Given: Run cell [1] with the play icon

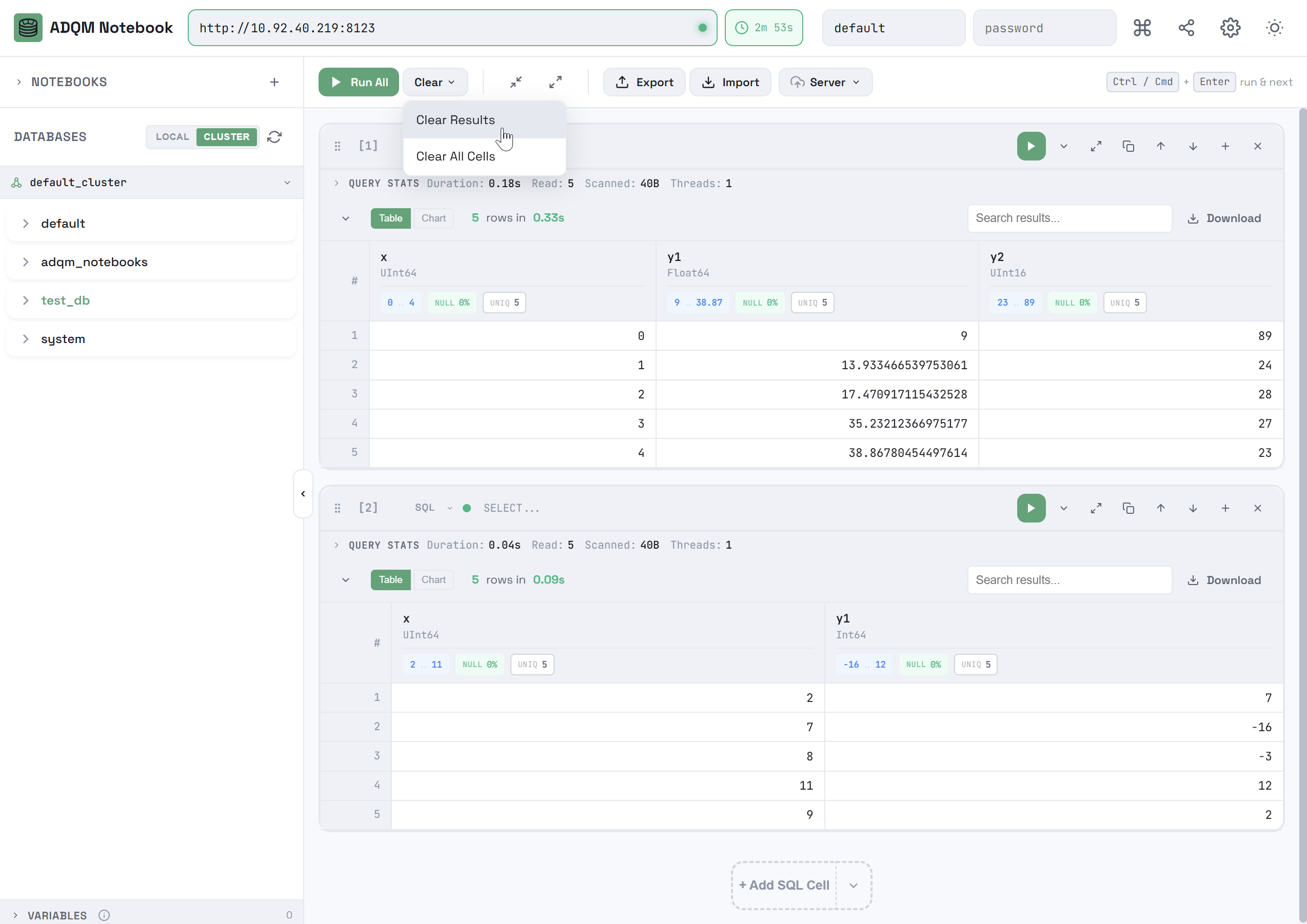Looking at the screenshot, I should pyautogui.click(x=1031, y=146).
